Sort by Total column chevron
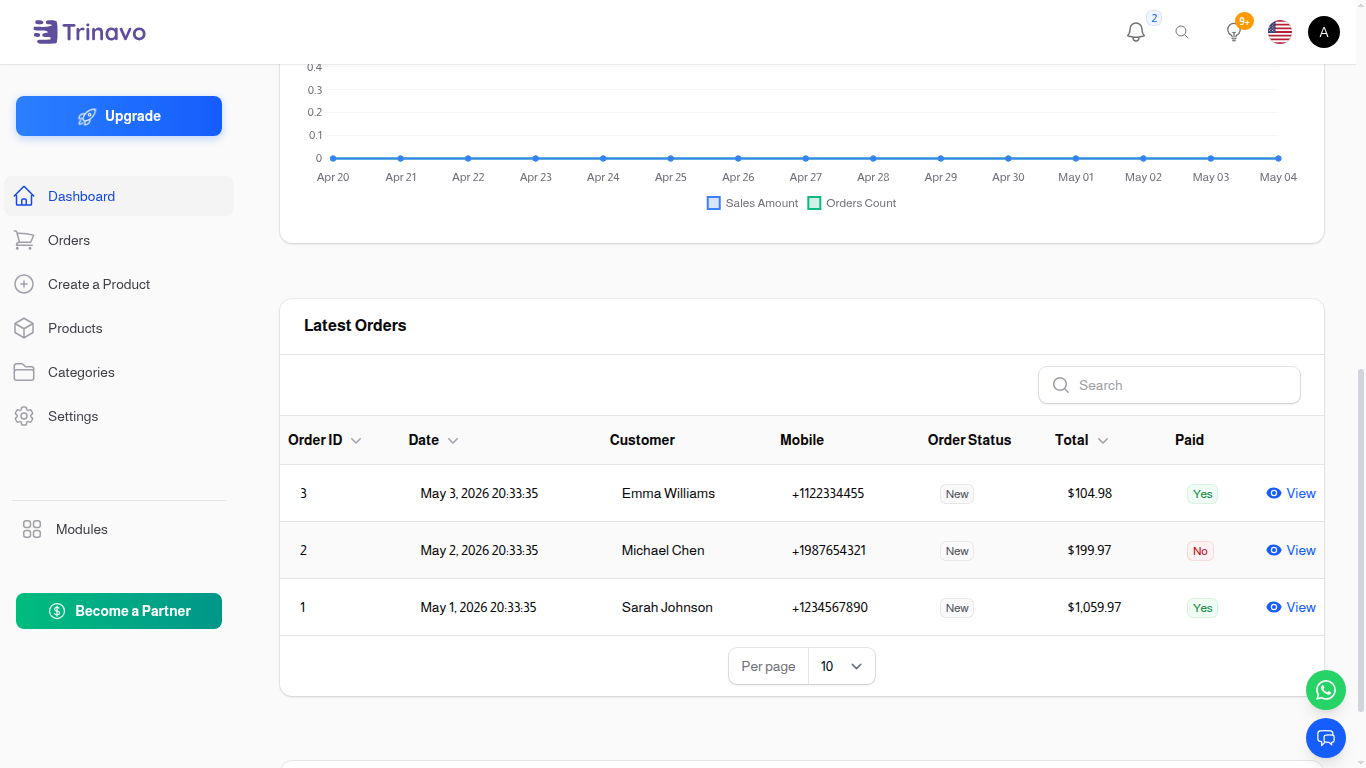The height and width of the screenshot is (768, 1366). pyautogui.click(x=1103, y=441)
